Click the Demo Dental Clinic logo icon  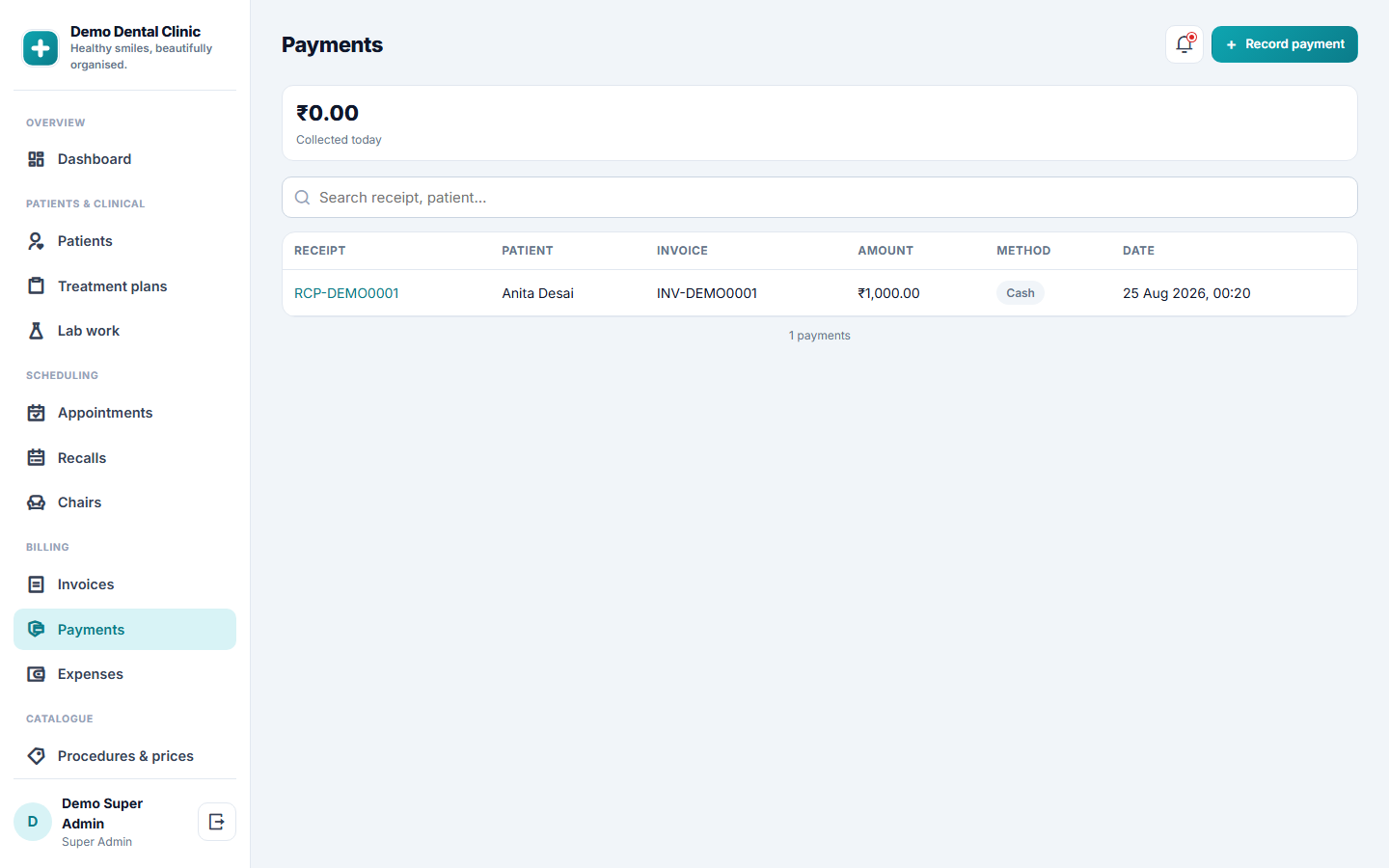(41, 48)
